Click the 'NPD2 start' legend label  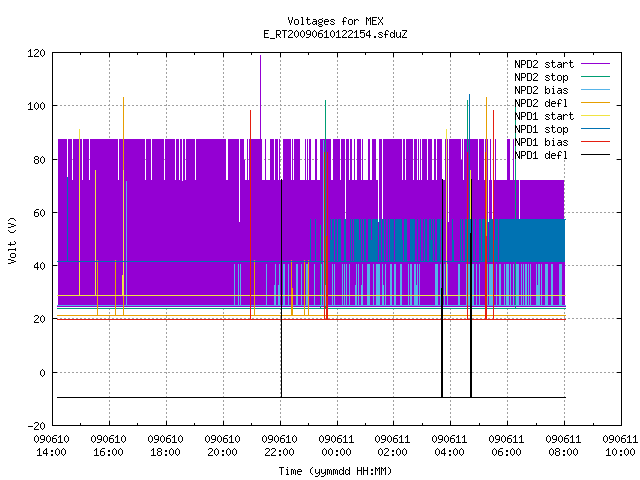tap(544, 64)
